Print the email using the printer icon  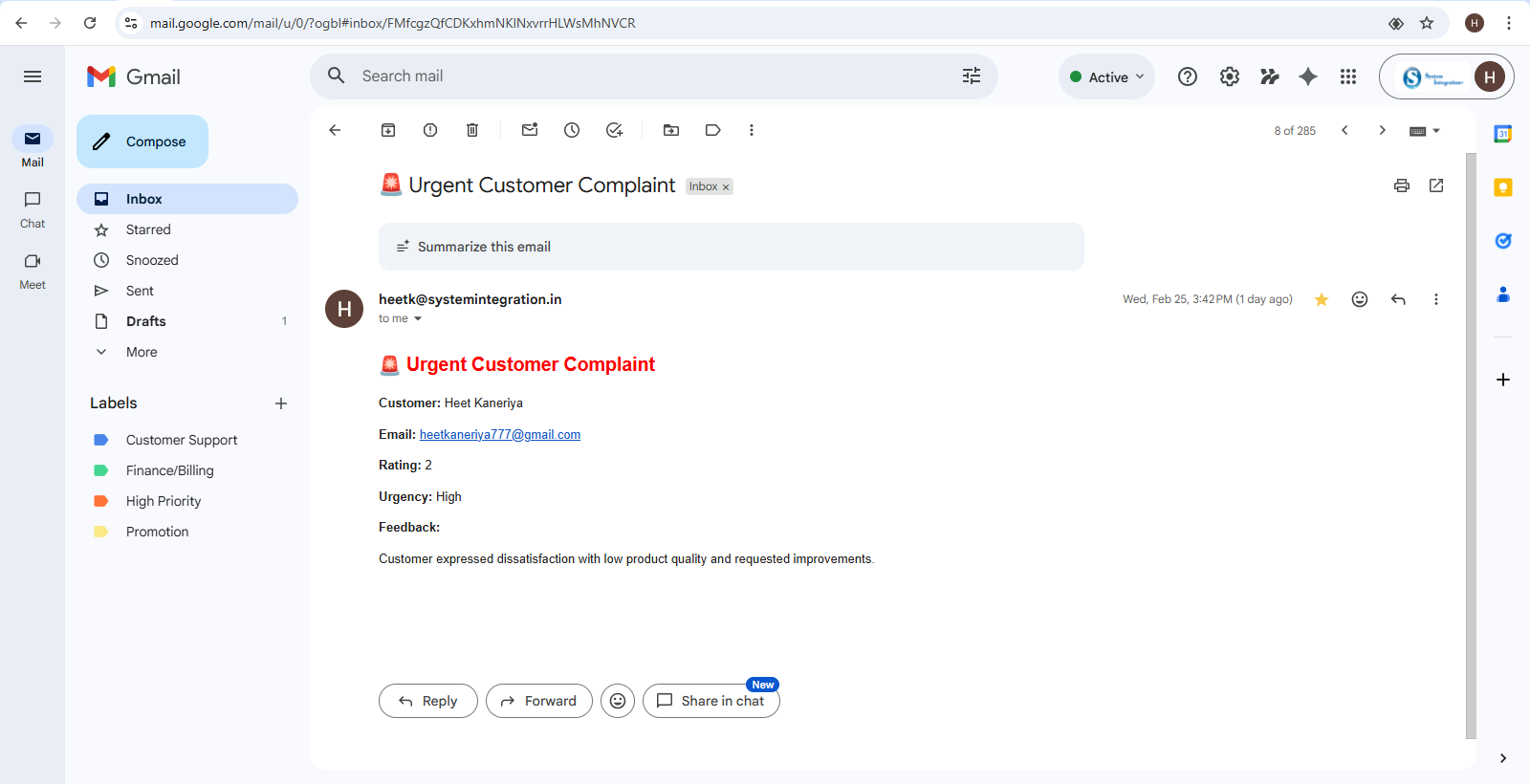1402,185
